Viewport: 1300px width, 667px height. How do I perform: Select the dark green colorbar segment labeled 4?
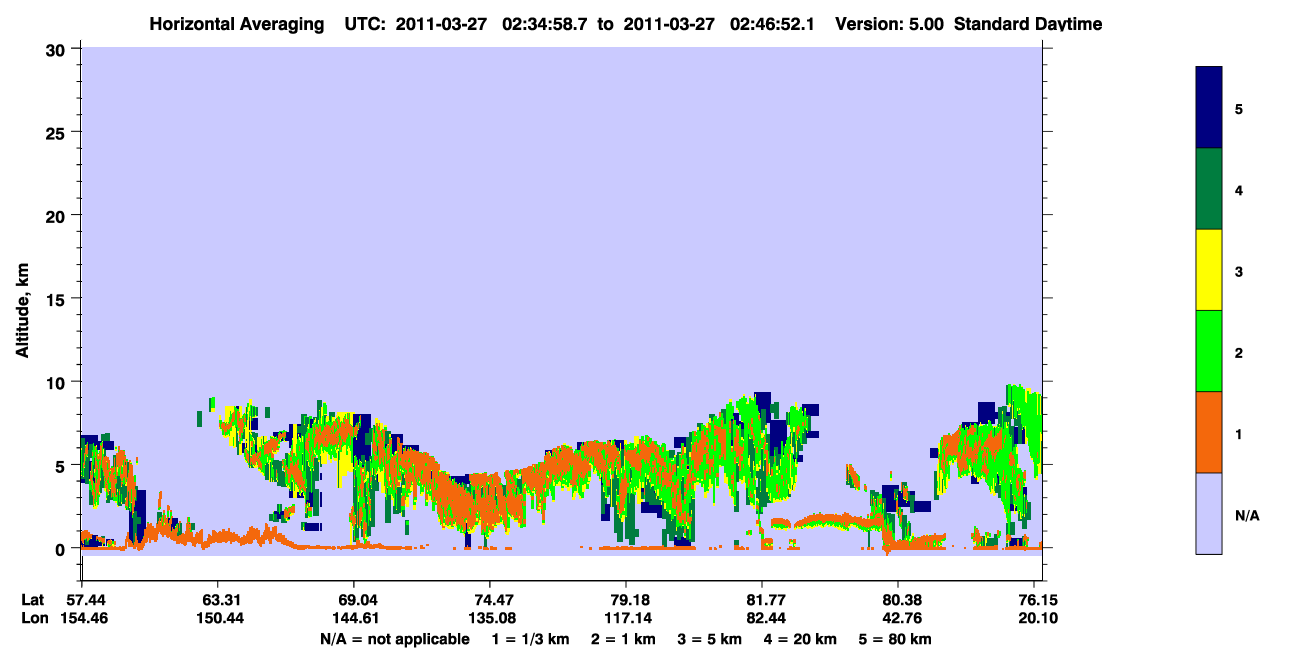1209,189
